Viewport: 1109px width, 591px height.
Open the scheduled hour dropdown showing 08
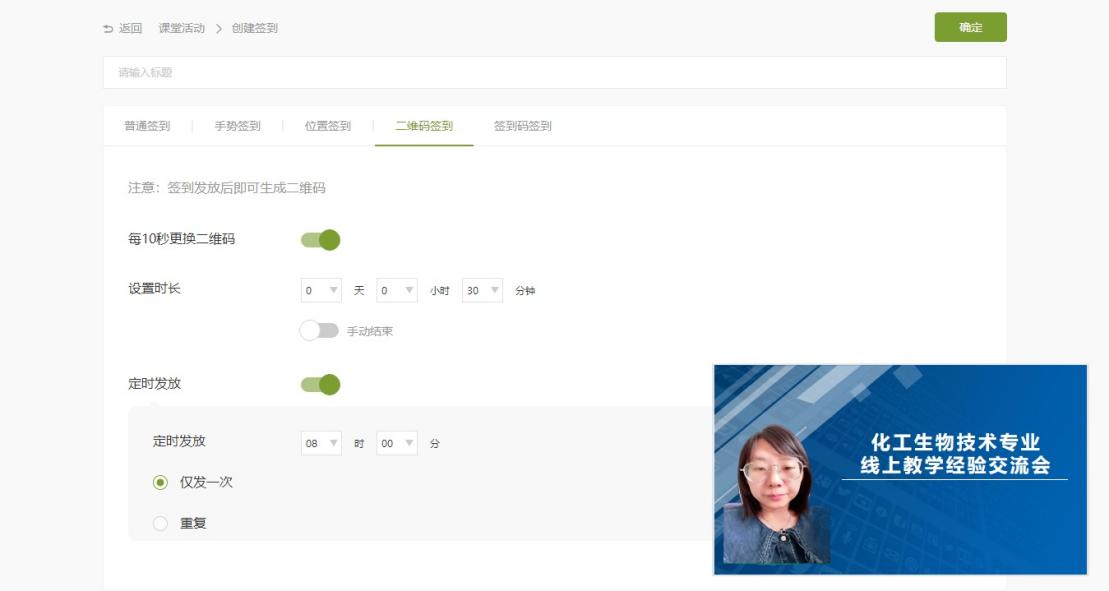tap(321, 443)
